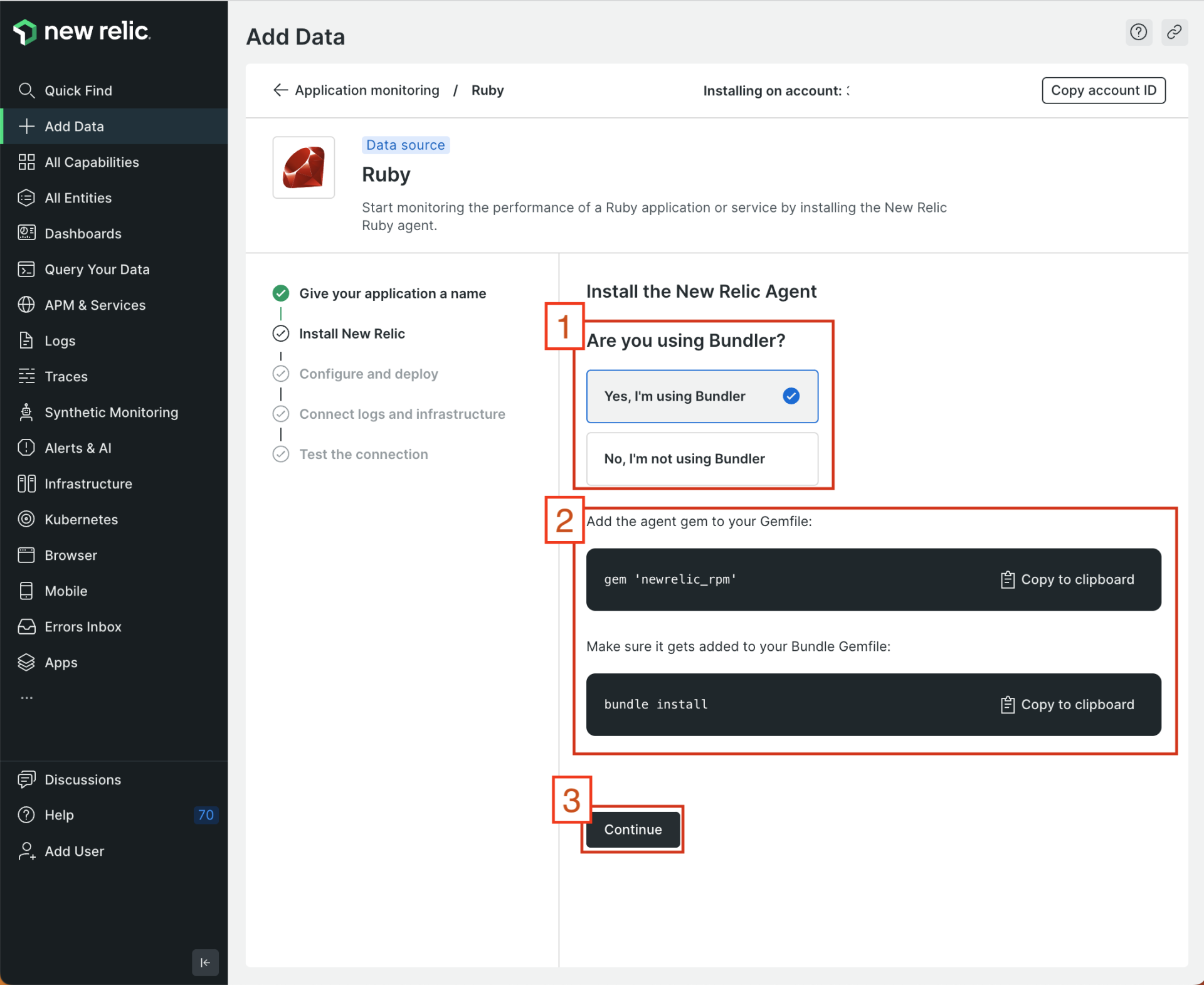
Task: Open All Entities from the sidebar
Action: 78,198
